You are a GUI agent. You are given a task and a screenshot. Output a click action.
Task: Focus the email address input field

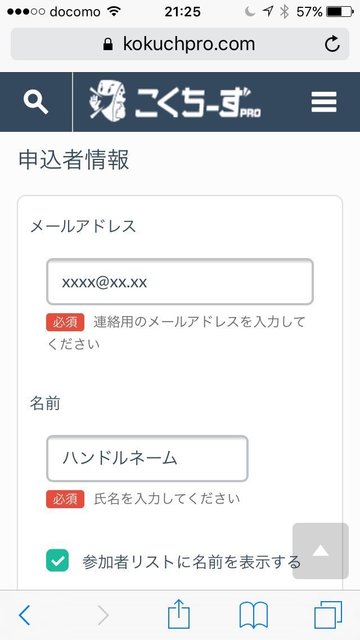[x=180, y=282]
